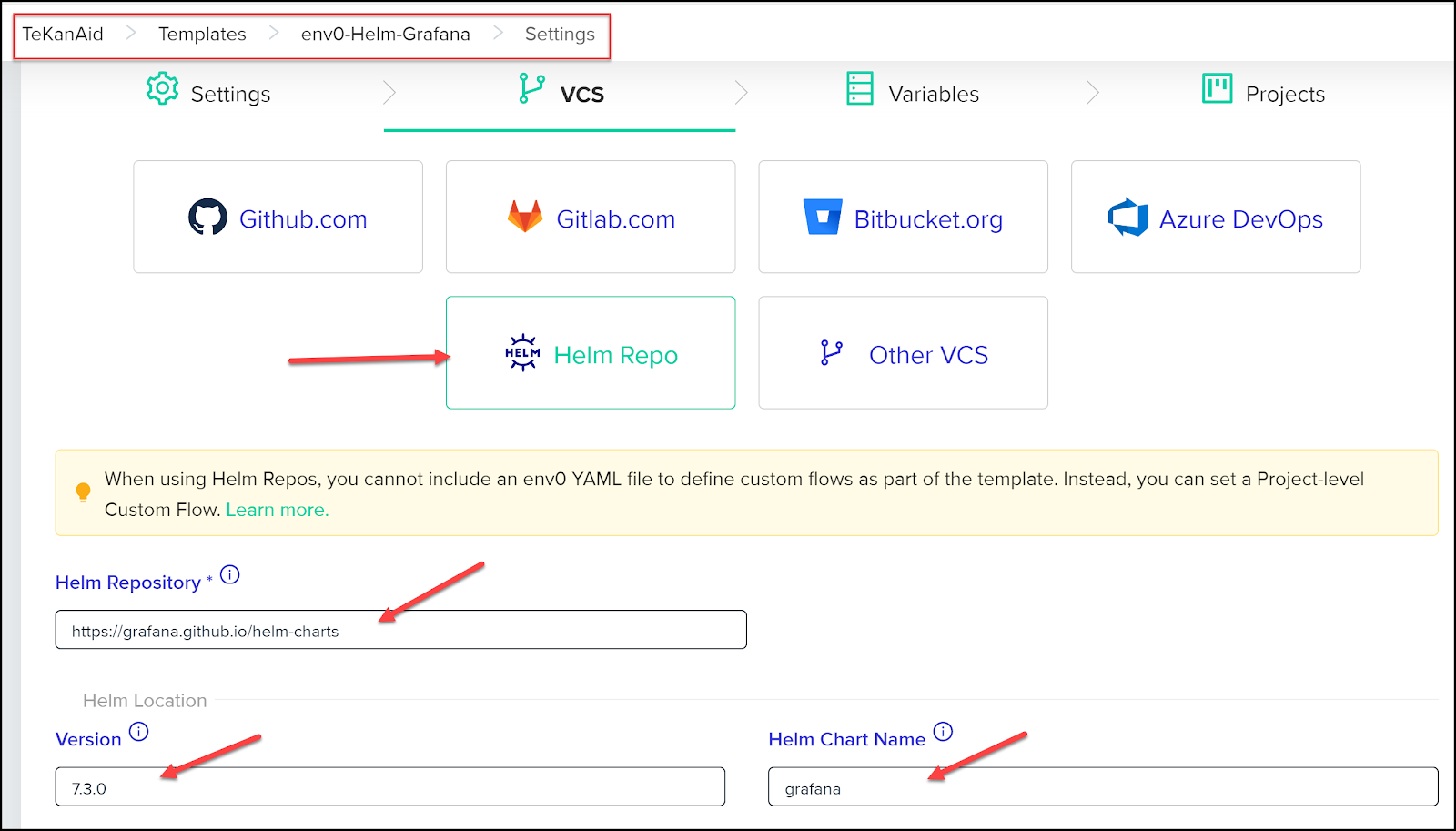Click the GitLab fox logo
This screenshot has height=831, width=1456.
pyautogui.click(x=525, y=217)
